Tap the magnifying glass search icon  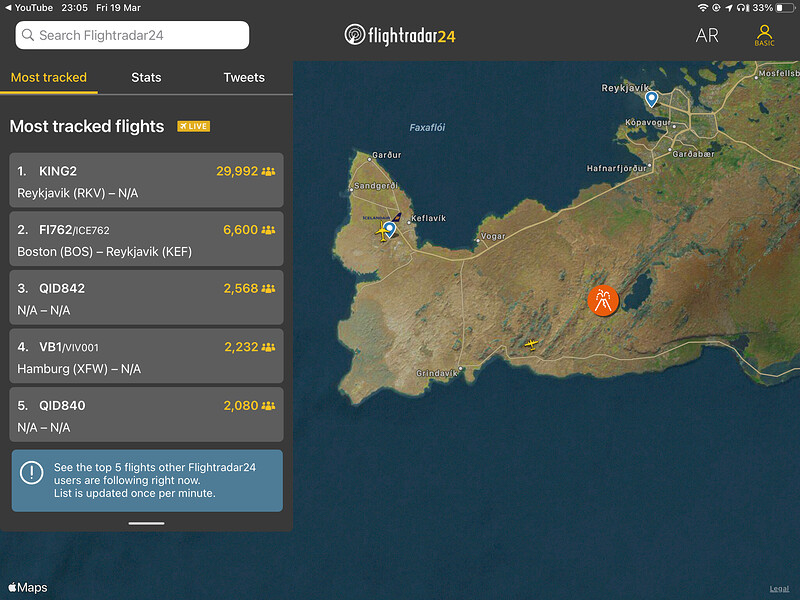[x=28, y=35]
